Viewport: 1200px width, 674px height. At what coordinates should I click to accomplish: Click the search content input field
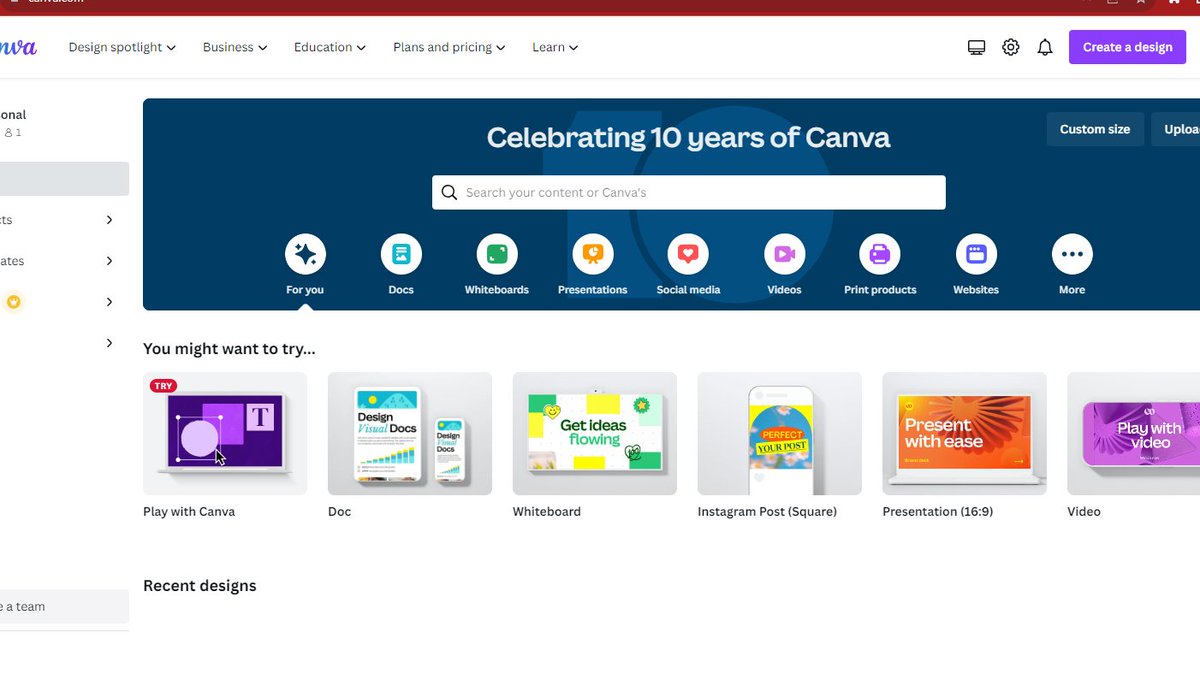click(688, 192)
